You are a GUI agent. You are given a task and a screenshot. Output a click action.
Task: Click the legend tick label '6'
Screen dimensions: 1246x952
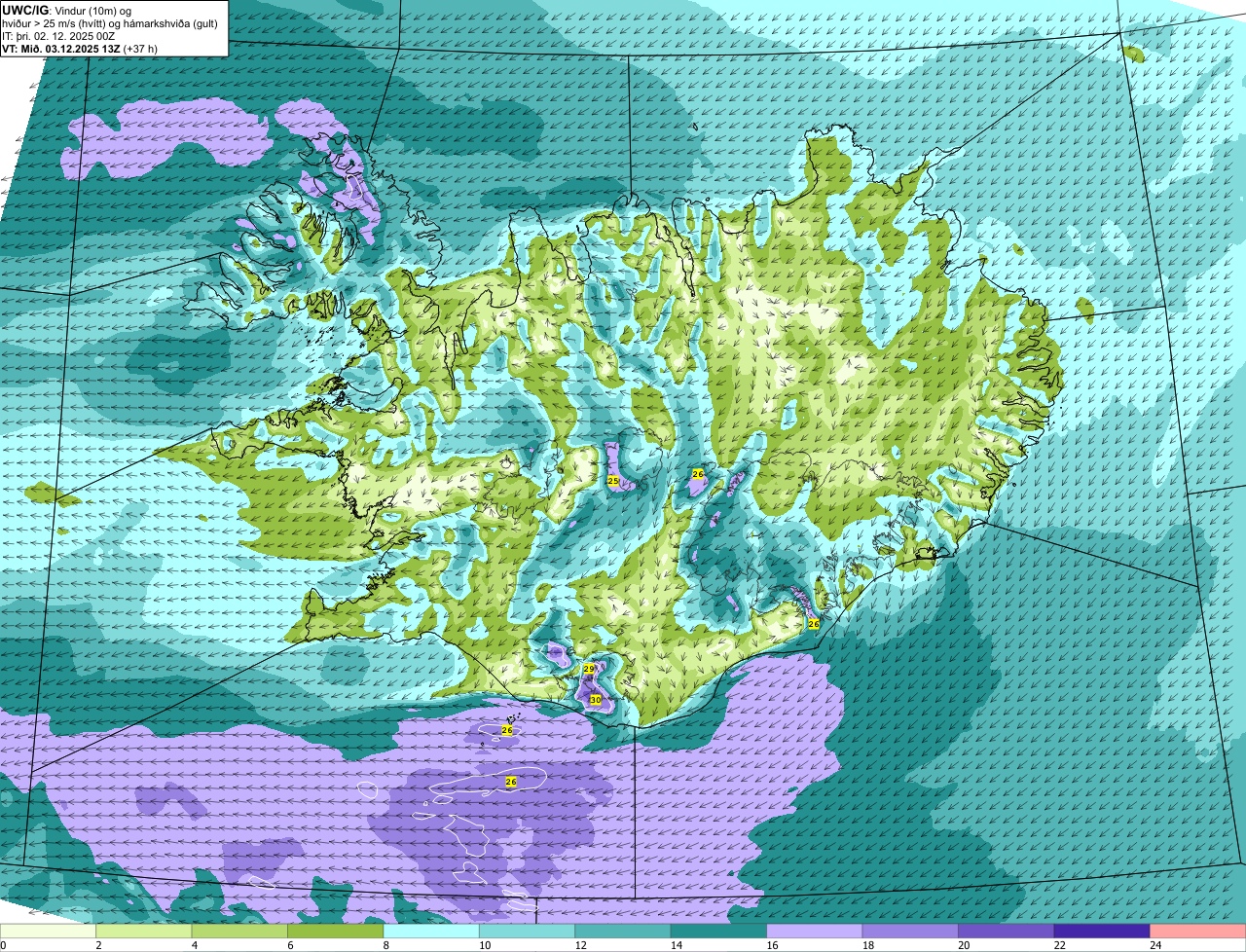[290, 945]
